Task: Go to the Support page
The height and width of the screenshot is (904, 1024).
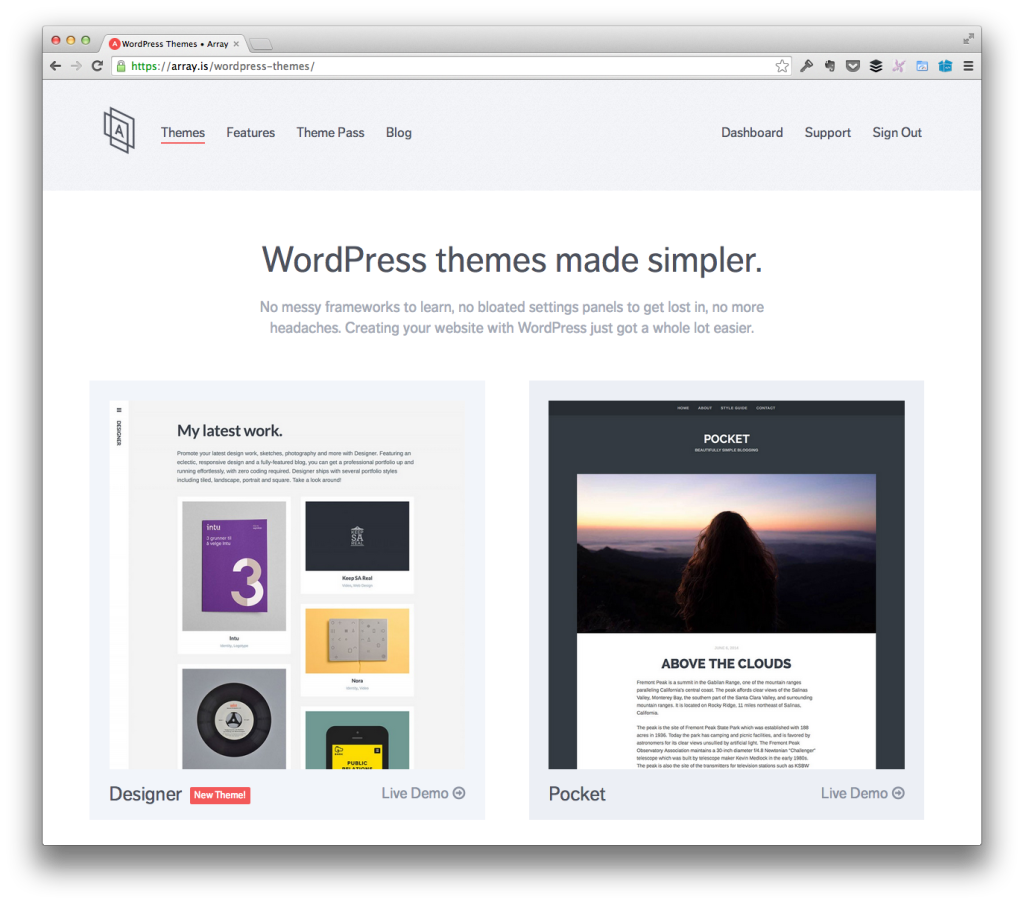Action: click(x=827, y=133)
